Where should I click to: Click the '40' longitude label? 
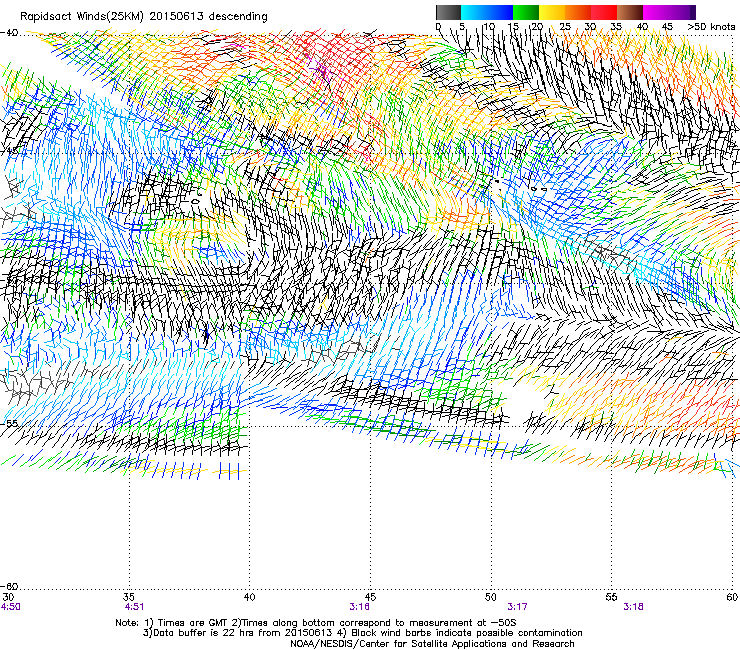click(250, 597)
